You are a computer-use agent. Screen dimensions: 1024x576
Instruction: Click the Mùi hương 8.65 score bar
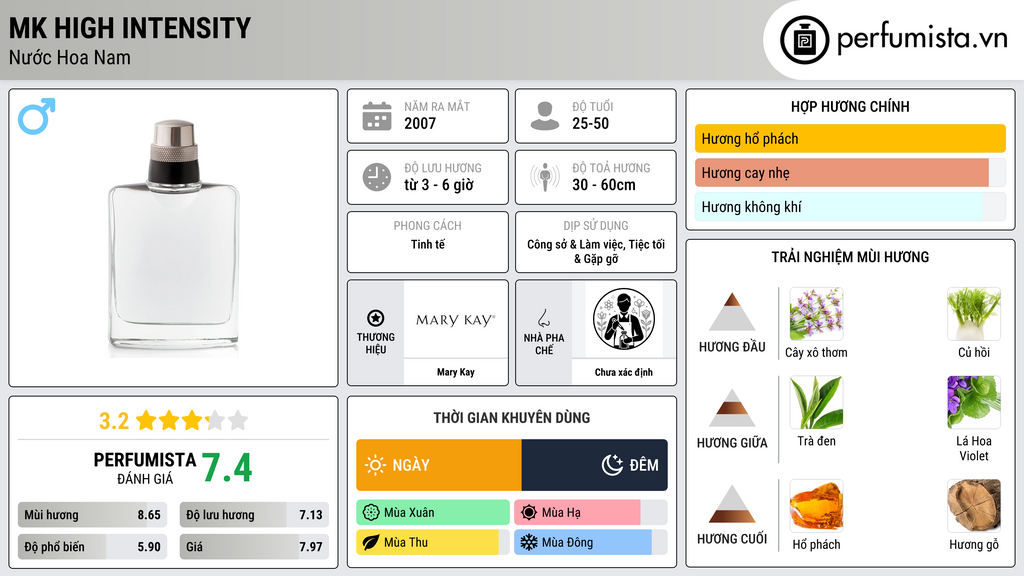(x=92, y=515)
